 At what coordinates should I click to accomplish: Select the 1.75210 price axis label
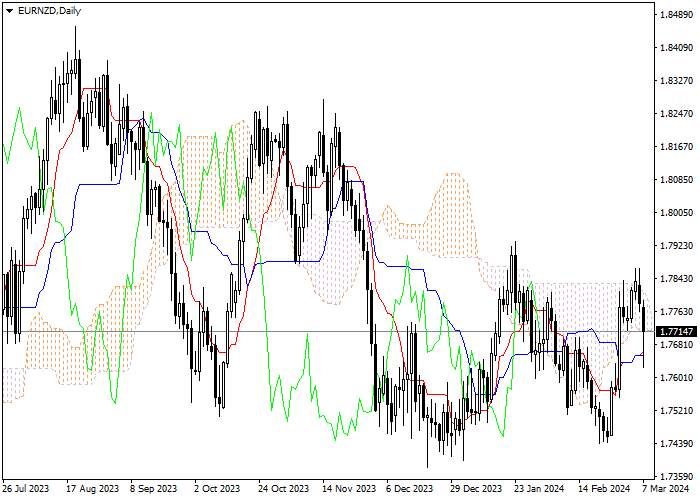click(x=676, y=410)
